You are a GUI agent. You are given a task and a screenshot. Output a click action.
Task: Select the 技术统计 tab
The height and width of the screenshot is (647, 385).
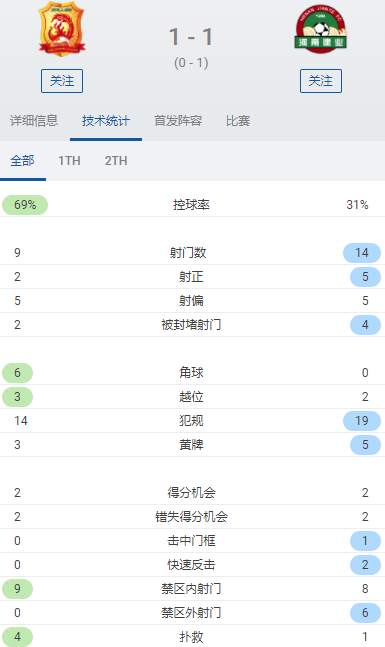(106, 121)
